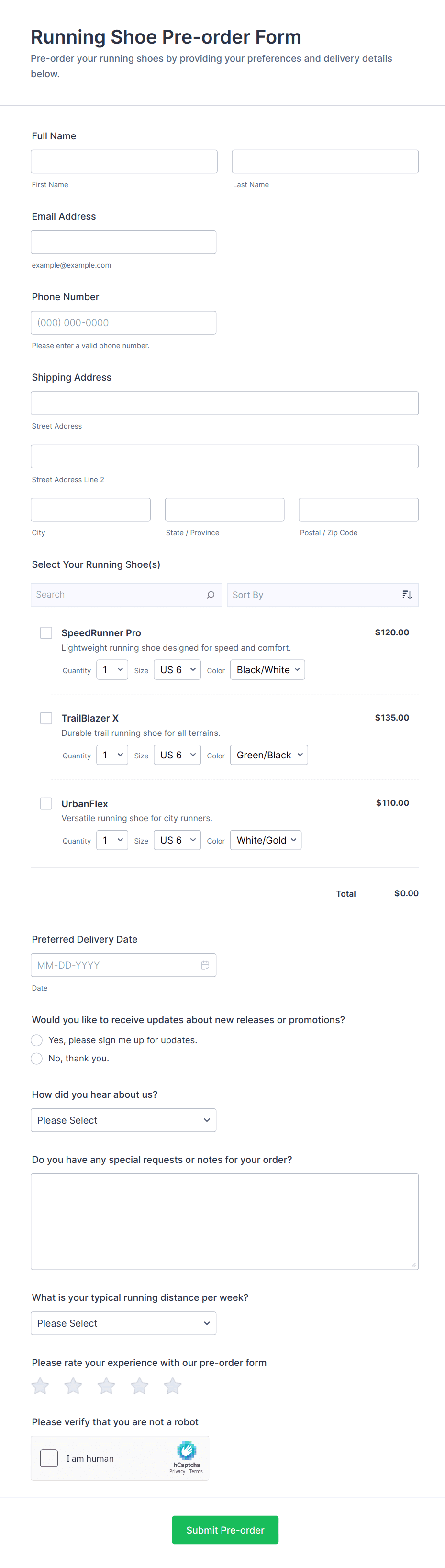Screen dimensions: 445x1568
Task: Rate the form three stars
Action: coord(106,1386)
